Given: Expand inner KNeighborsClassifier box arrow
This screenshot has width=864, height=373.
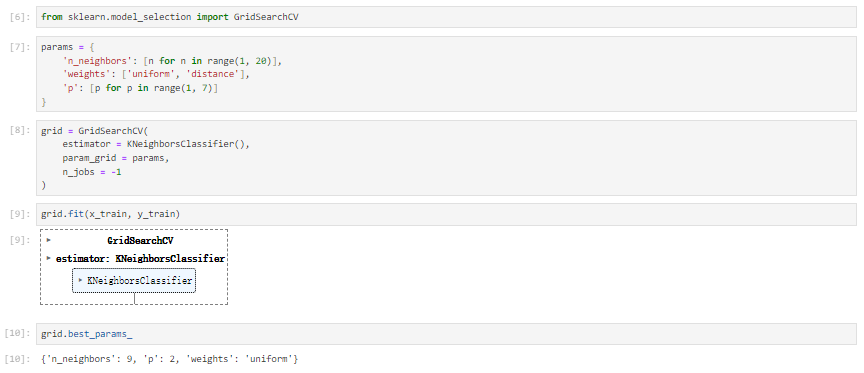Looking at the screenshot, I should (80, 280).
